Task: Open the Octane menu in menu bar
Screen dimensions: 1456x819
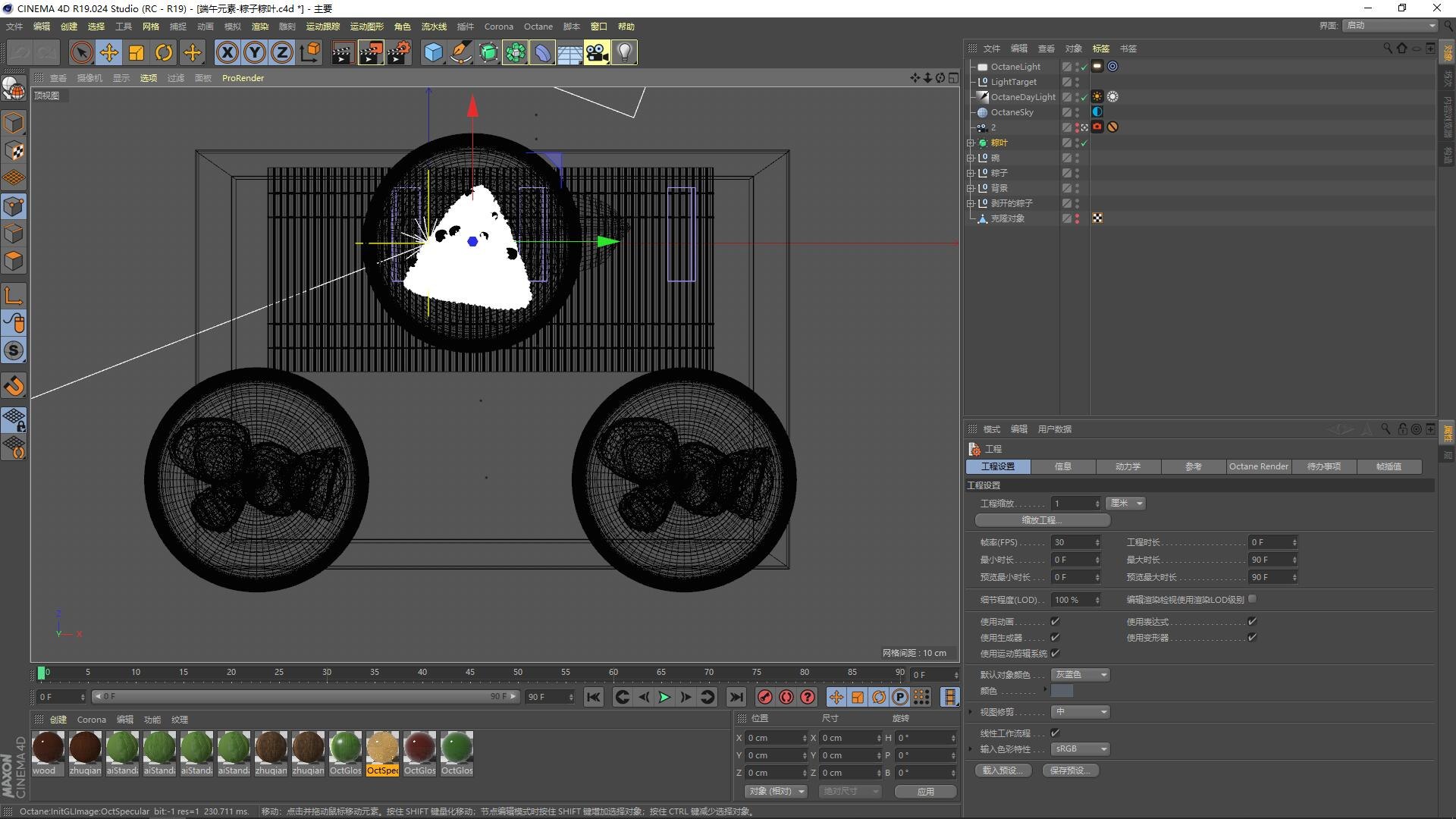Action: tap(538, 27)
